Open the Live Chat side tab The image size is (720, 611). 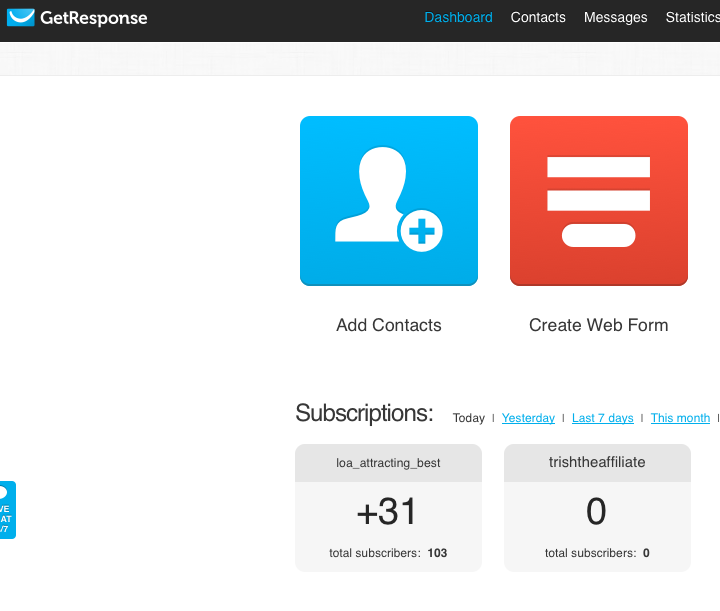tap(7, 510)
